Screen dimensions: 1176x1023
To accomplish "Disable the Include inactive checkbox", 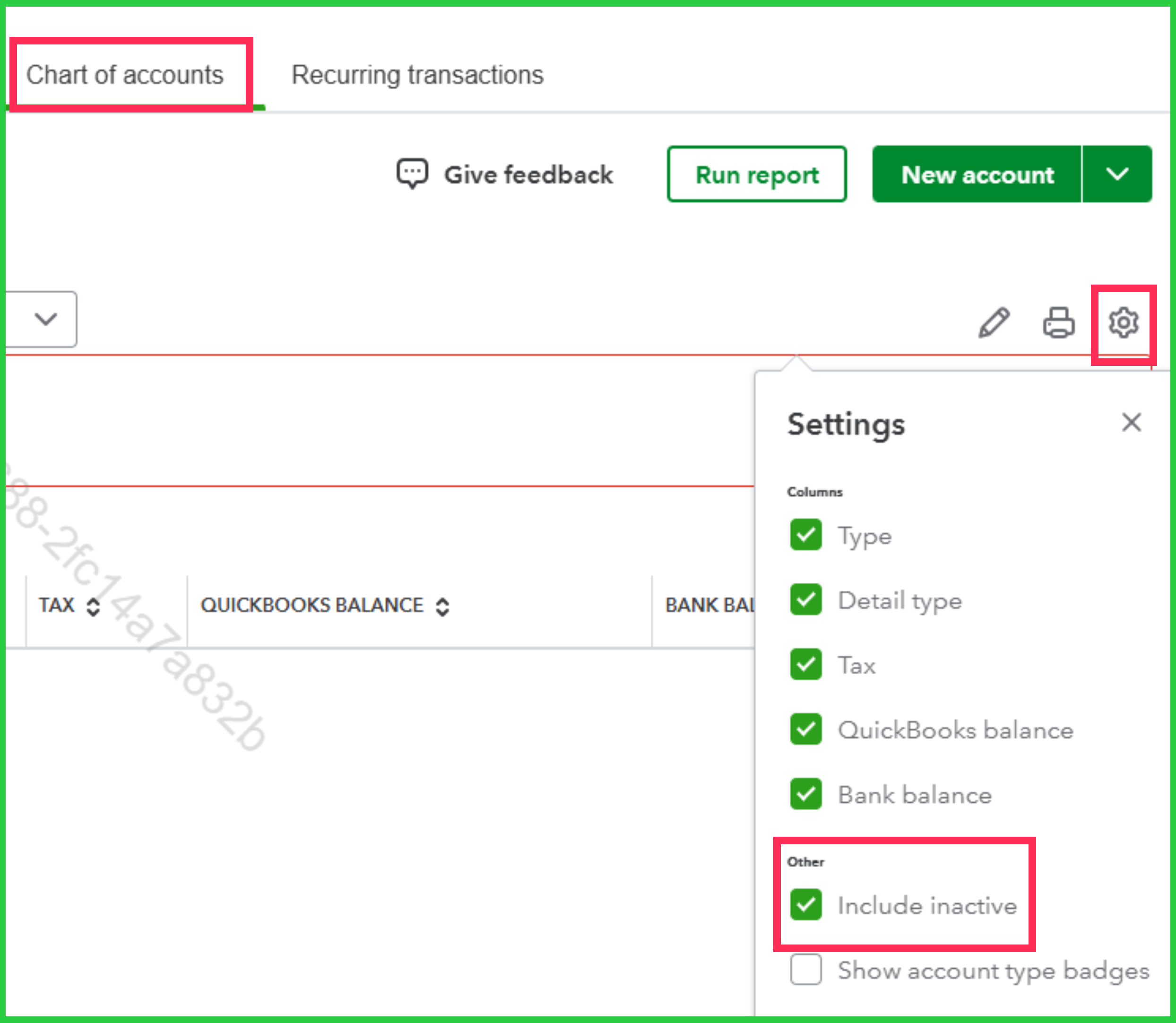I will coord(805,904).
